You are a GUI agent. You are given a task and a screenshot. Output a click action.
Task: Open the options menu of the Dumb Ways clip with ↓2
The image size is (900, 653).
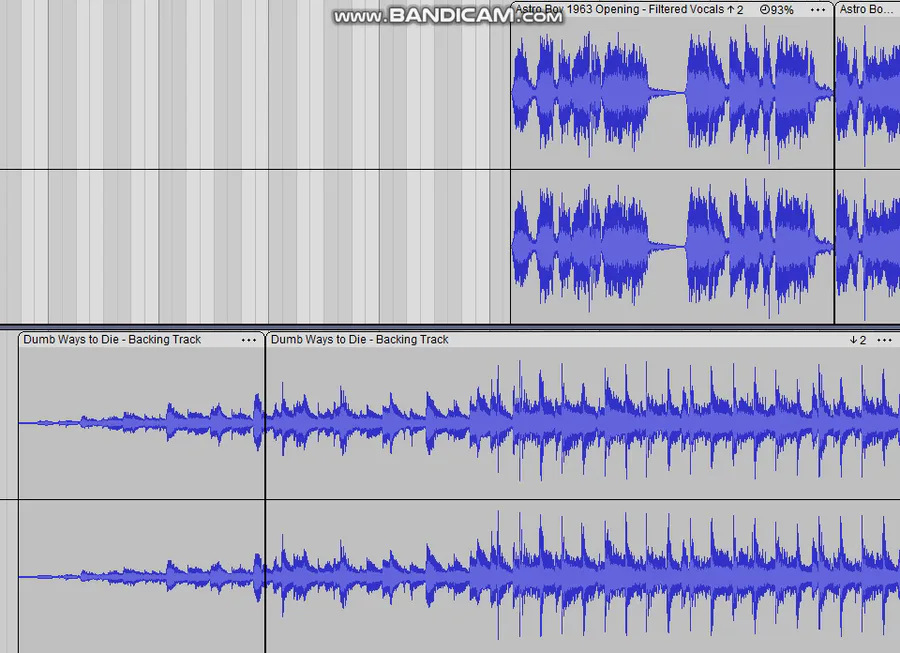pyautogui.click(x=885, y=340)
